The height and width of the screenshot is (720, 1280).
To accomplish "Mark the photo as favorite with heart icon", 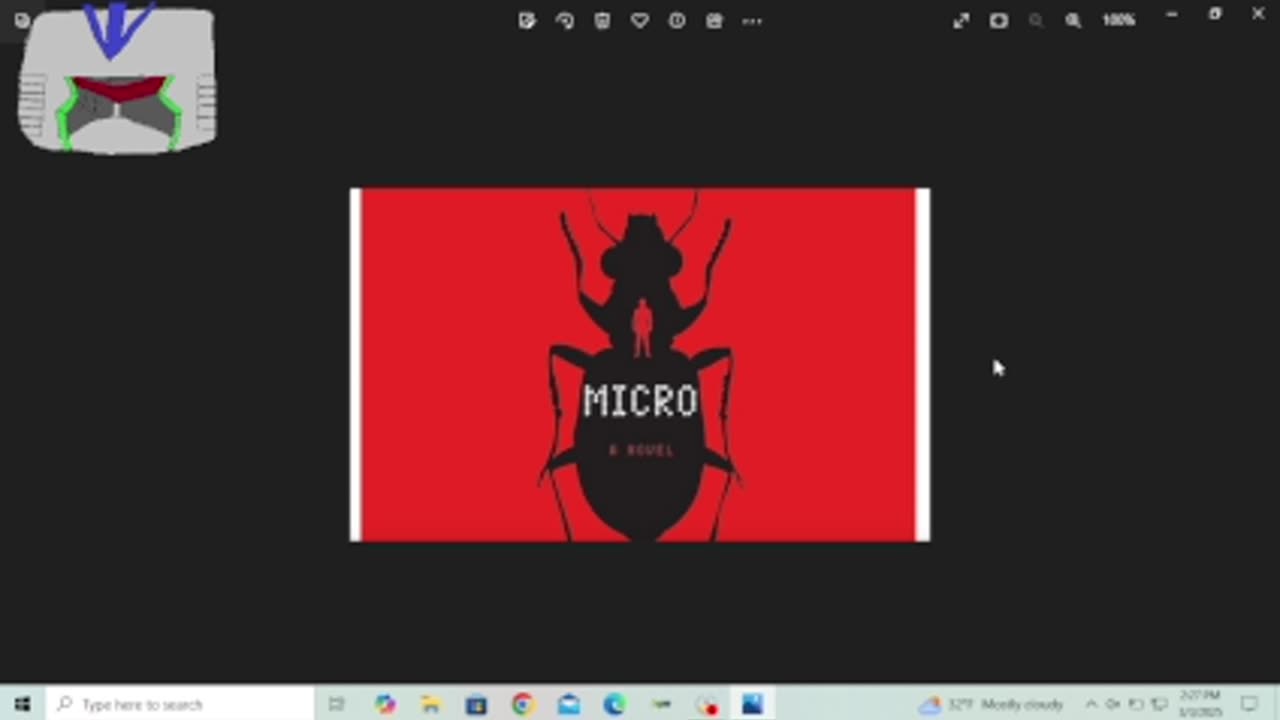I will tap(640, 20).
